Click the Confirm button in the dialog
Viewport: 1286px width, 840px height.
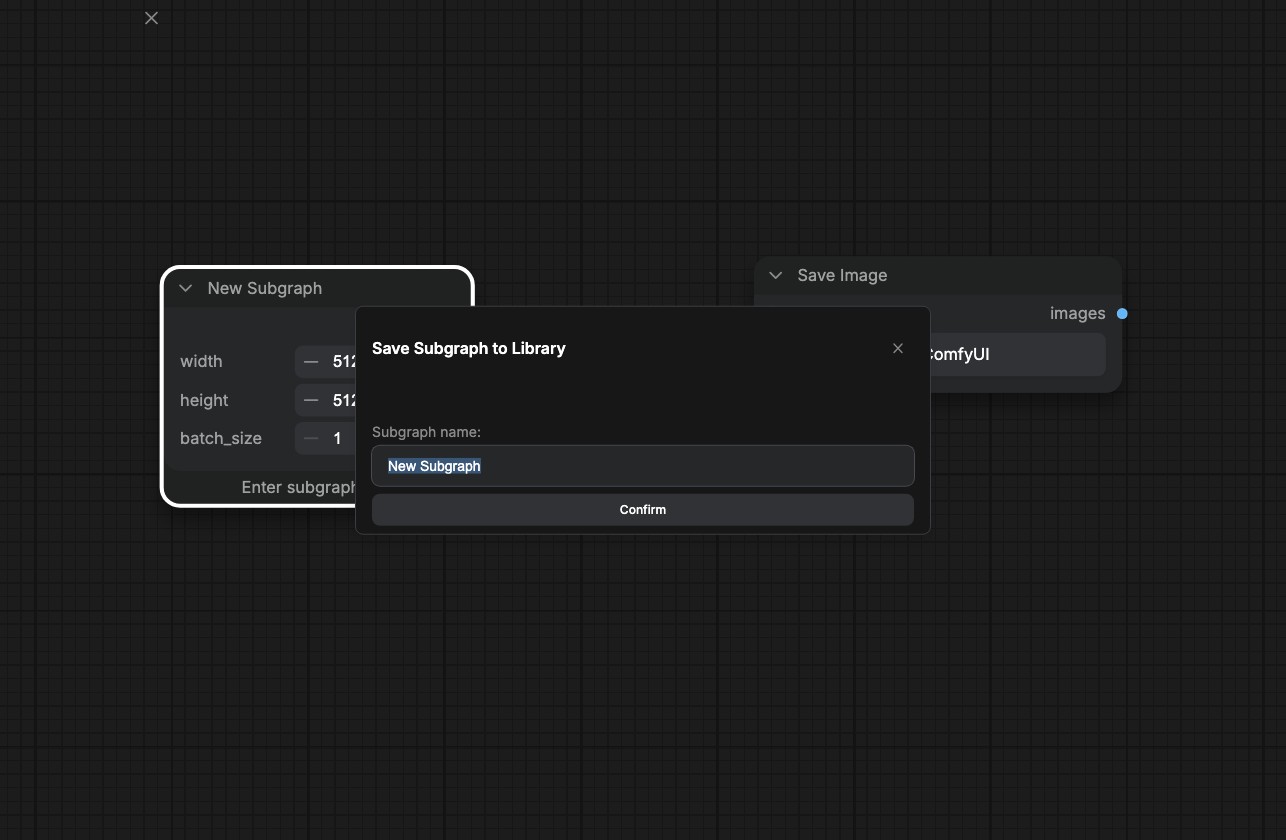(642, 509)
